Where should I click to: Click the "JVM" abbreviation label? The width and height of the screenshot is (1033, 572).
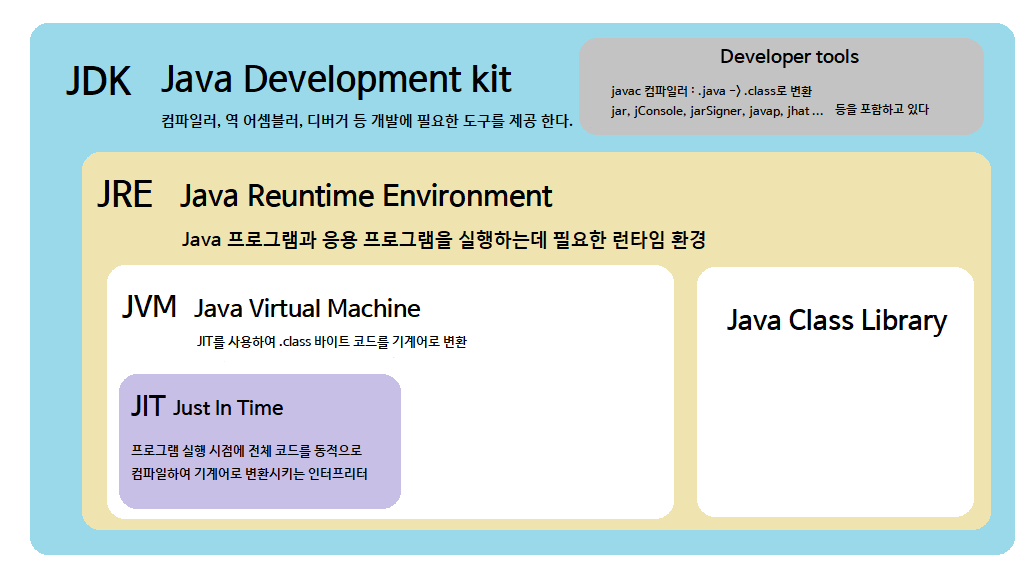point(150,306)
